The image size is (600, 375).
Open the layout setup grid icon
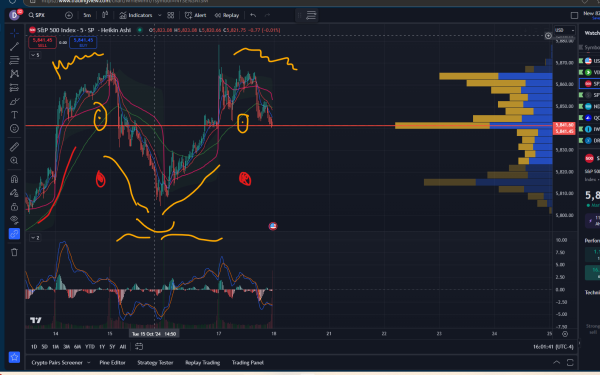tap(171, 15)
